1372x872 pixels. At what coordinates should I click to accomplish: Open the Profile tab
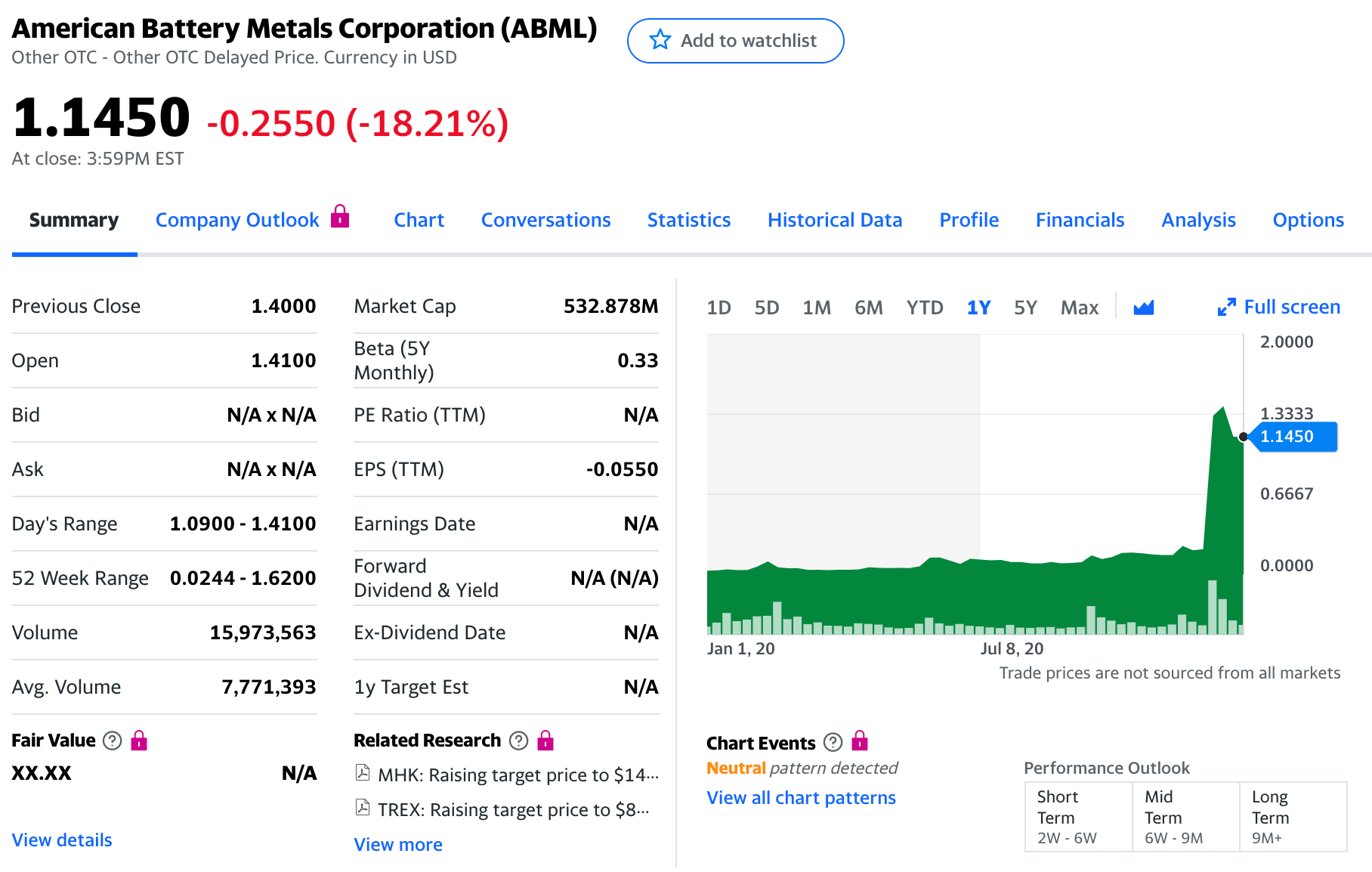click(969, 220)
